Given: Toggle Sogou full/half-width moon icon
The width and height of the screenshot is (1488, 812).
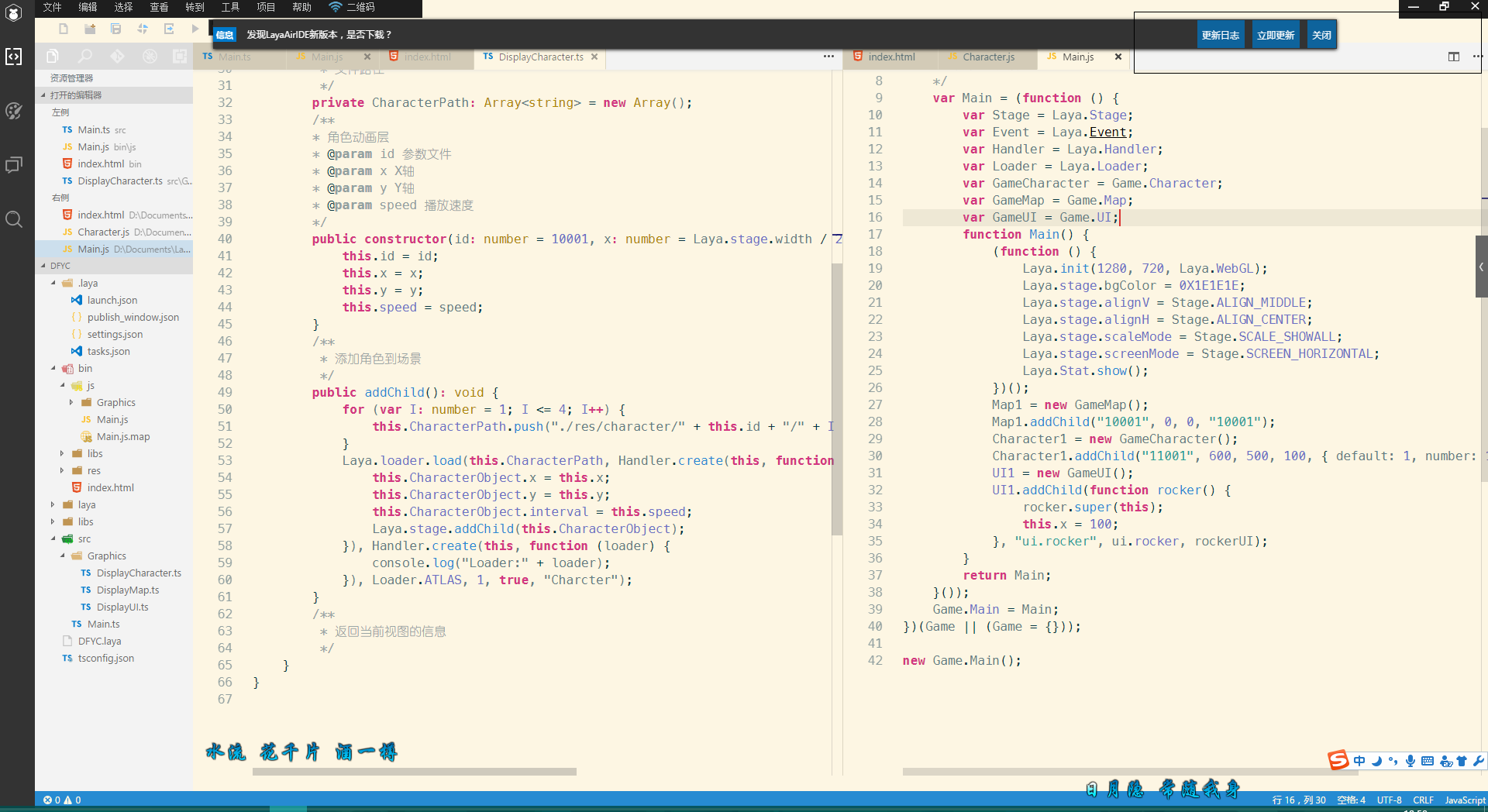Looking at the screenshot, I should (1376, 761).
